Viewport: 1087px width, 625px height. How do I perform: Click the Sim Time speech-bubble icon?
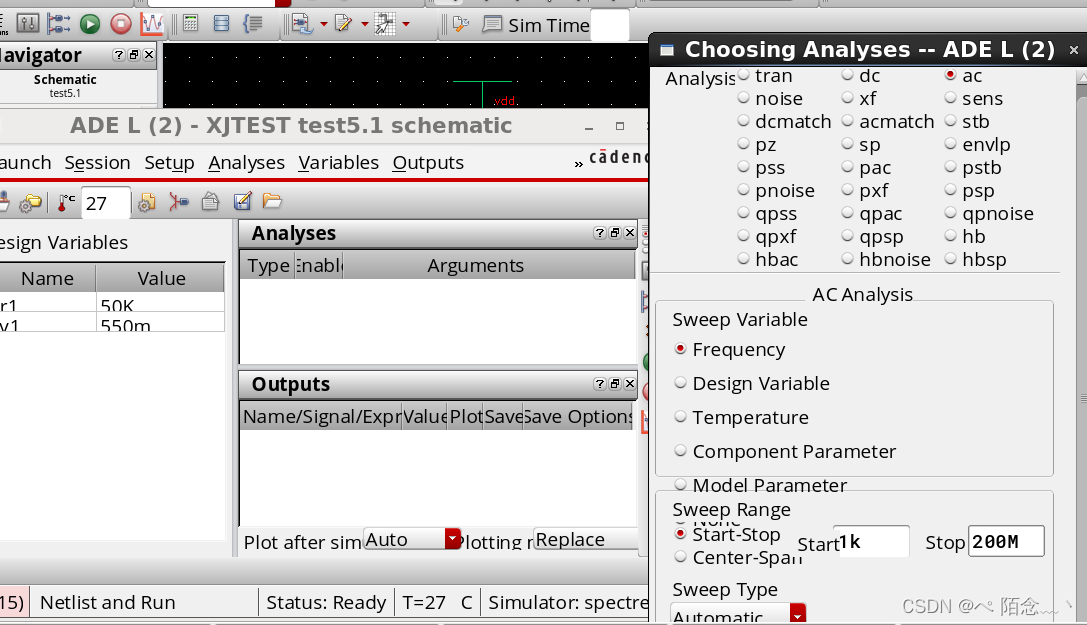click(x=492, y=25)
